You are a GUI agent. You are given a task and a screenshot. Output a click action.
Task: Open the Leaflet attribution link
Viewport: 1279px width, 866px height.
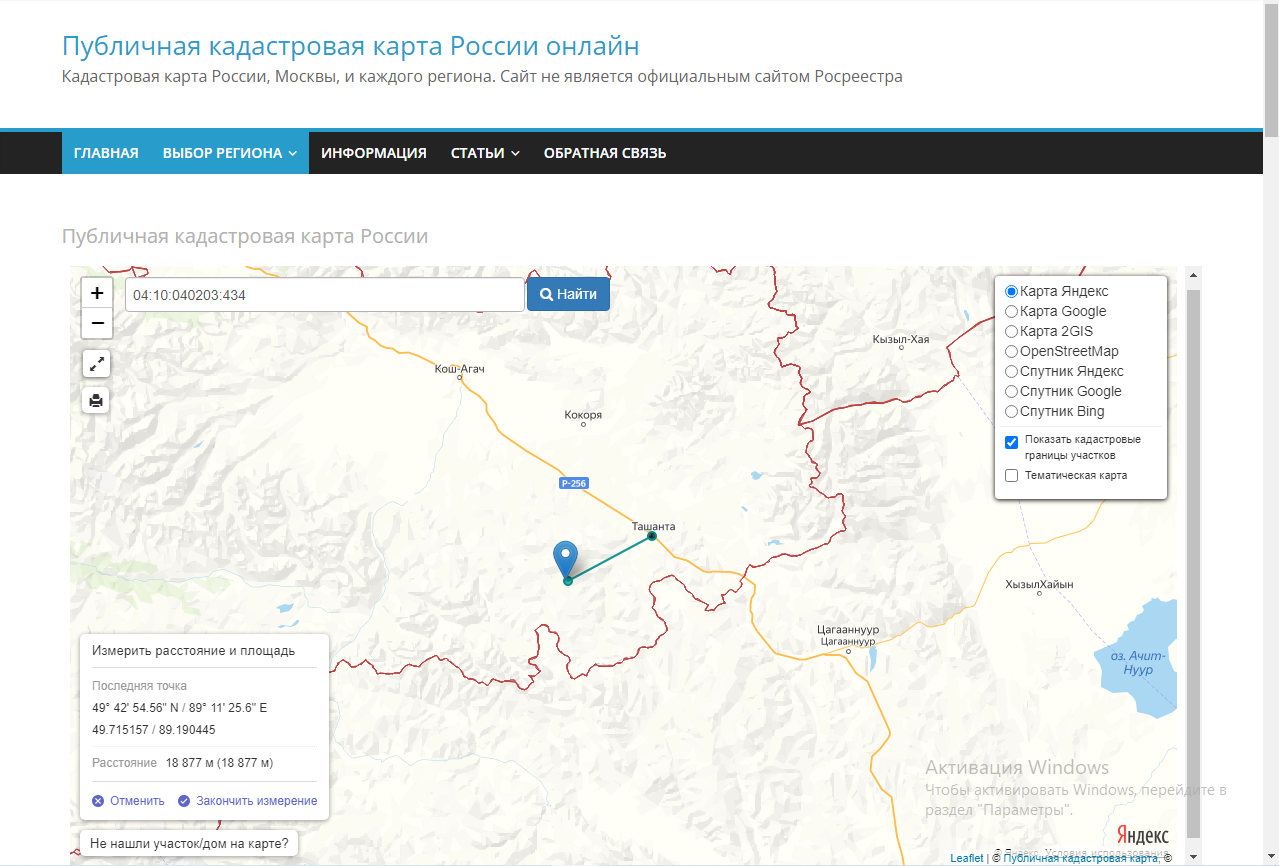966,858
